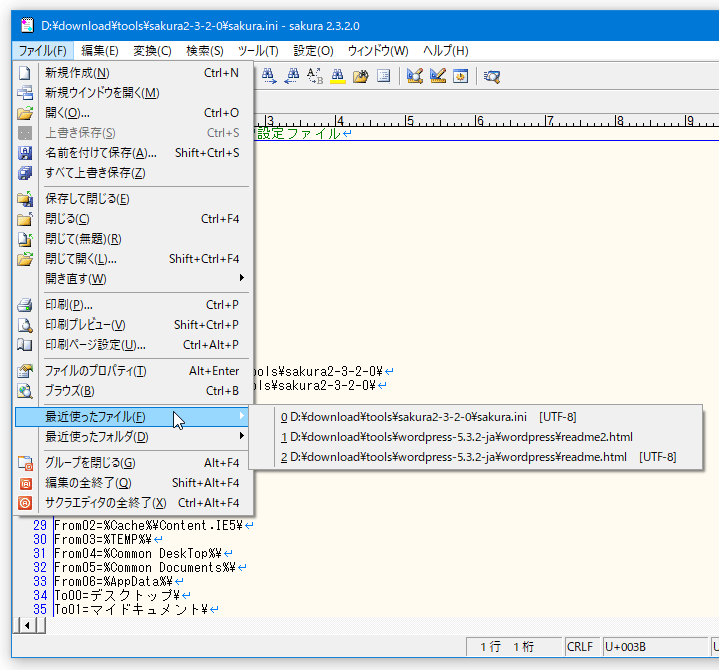Select 名前を付けて保存(A)... entry
Viewport: 719px width, 670px height.
click(133, 153)
